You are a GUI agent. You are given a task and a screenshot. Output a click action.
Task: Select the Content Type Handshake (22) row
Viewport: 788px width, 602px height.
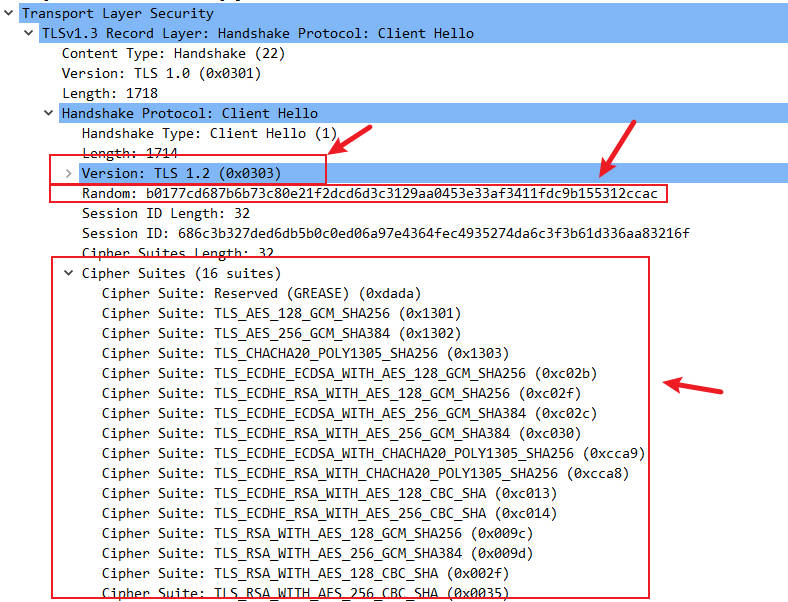point(173,53)
